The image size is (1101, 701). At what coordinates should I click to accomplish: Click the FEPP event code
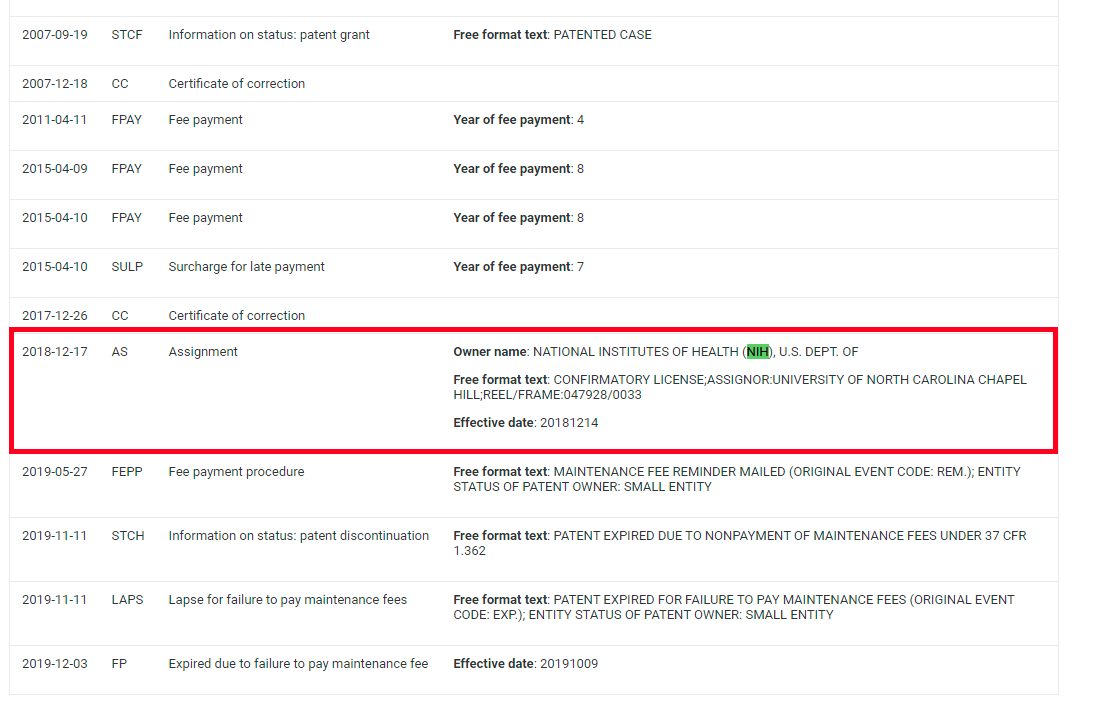(127, 472)
